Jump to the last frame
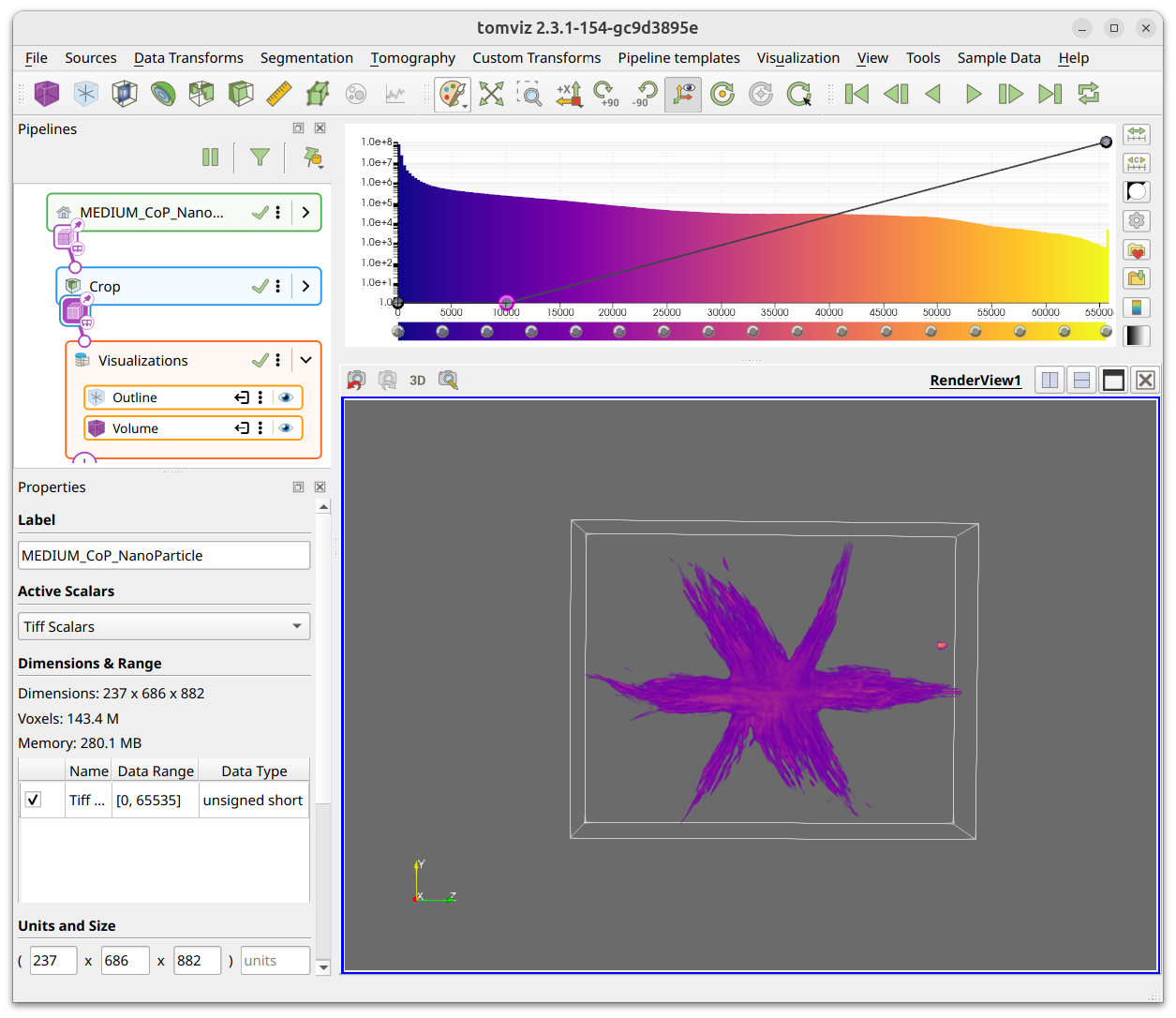The image size is (1176, 1018). 1049,94
